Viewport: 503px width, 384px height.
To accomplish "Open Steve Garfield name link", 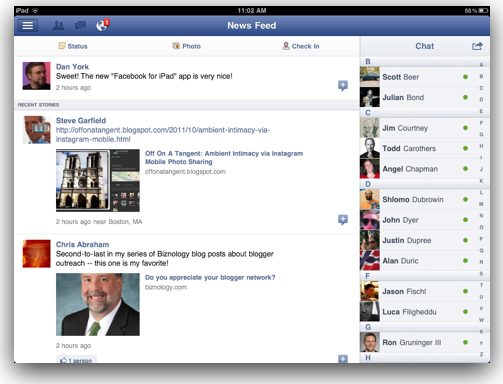I will [x=81, y=121].
